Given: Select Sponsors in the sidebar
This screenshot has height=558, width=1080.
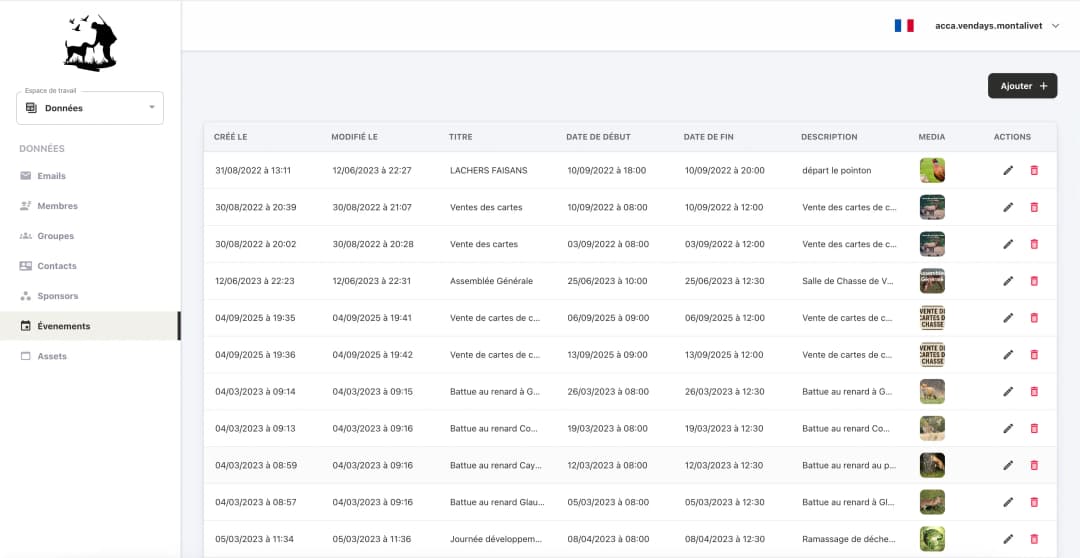Looking at the screenshot, I should point(57,296).
